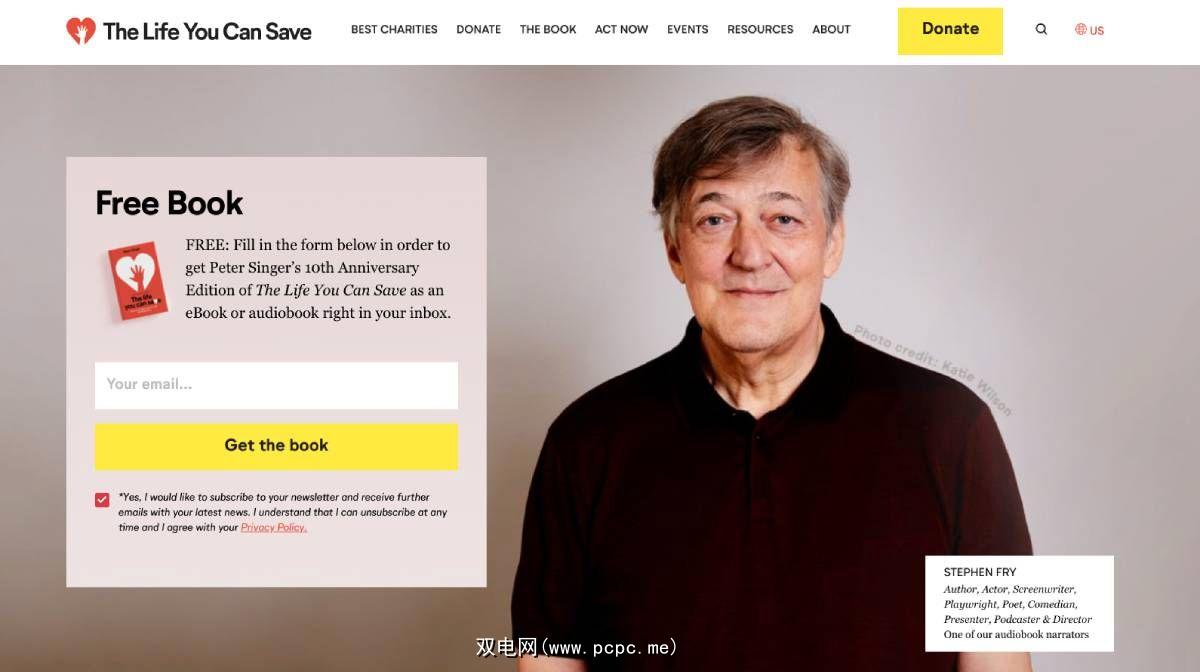Click the globe region icon
The image size is (1200, 672).
pos(1081,30)
